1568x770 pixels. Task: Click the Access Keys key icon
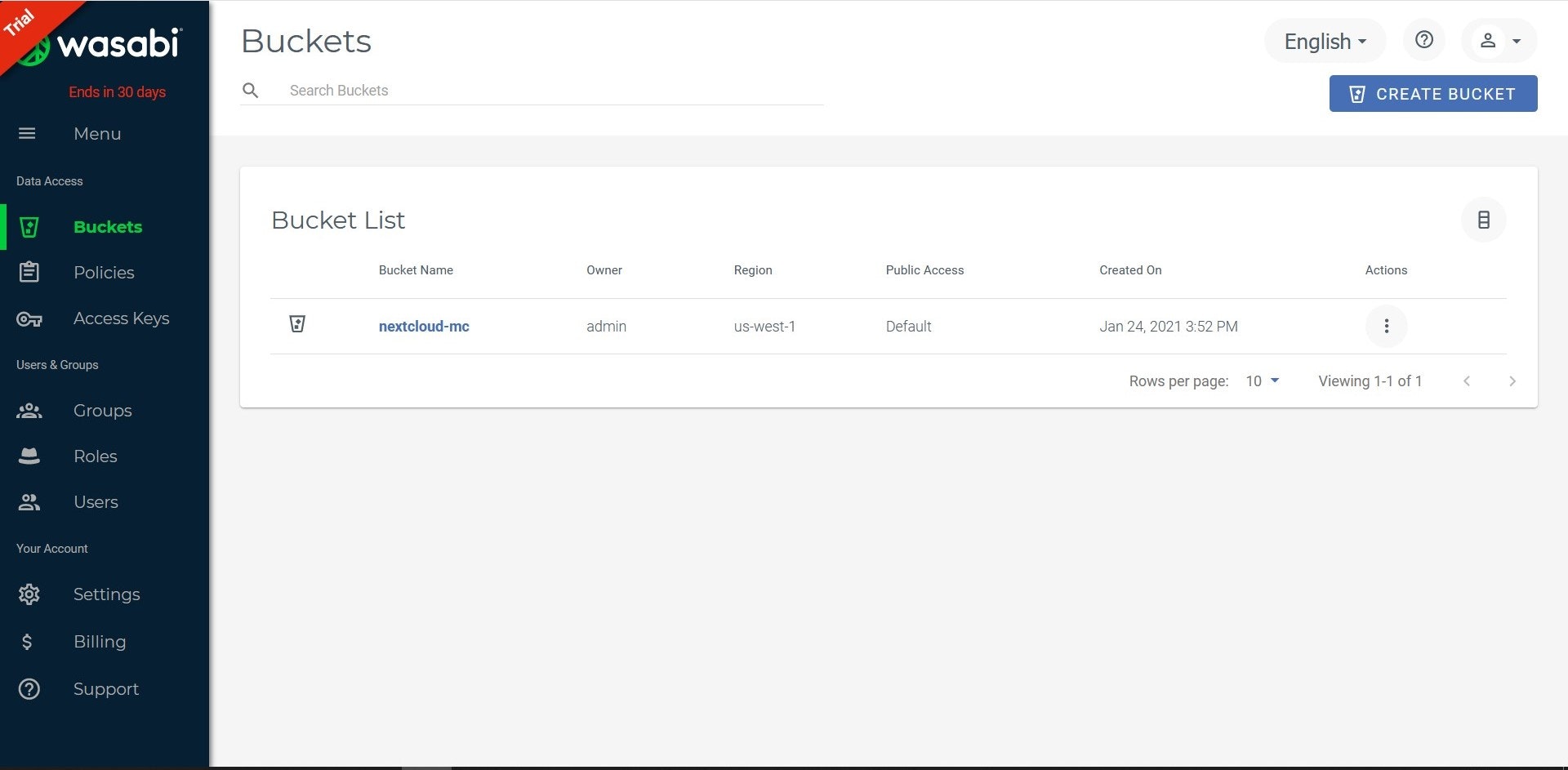coord(29,318)
